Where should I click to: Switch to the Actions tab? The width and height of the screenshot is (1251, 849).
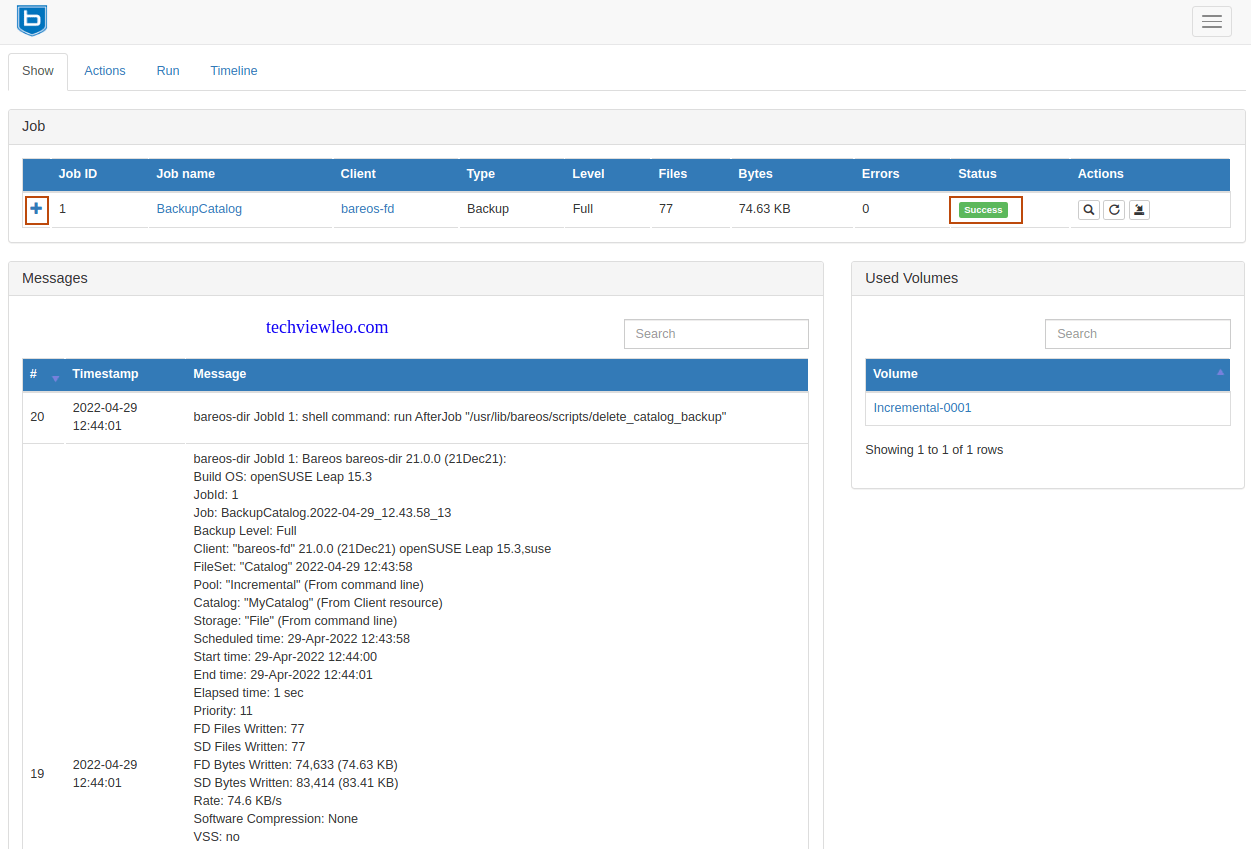point(105,71)
